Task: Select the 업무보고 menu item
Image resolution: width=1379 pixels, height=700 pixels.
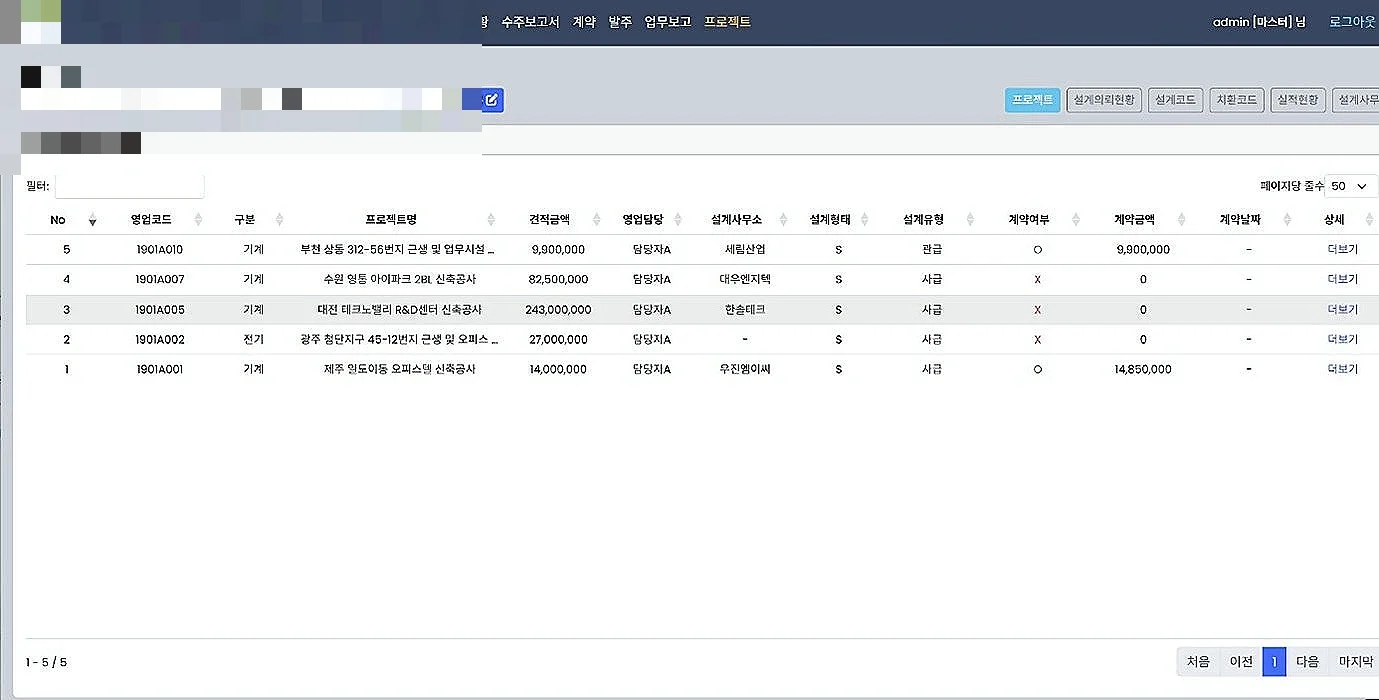Action: (667, 20)
